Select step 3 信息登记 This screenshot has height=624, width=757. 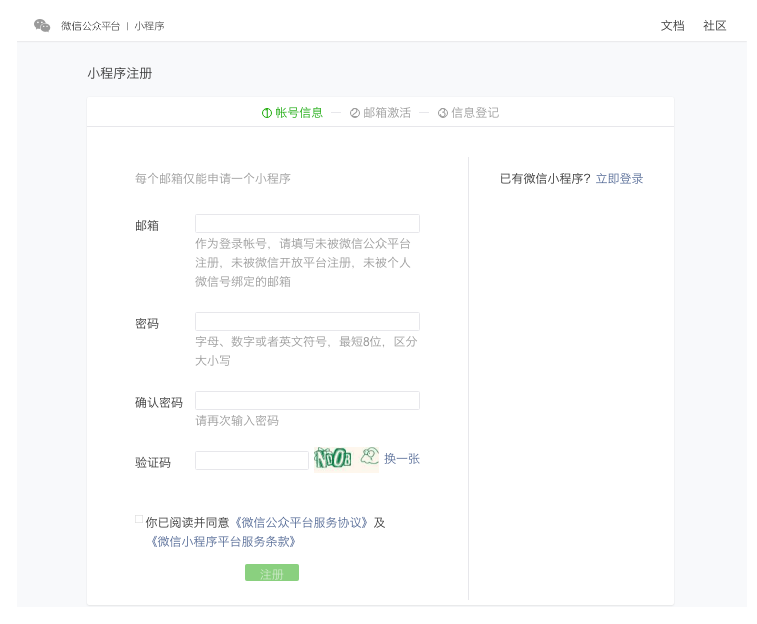(468, 113)
